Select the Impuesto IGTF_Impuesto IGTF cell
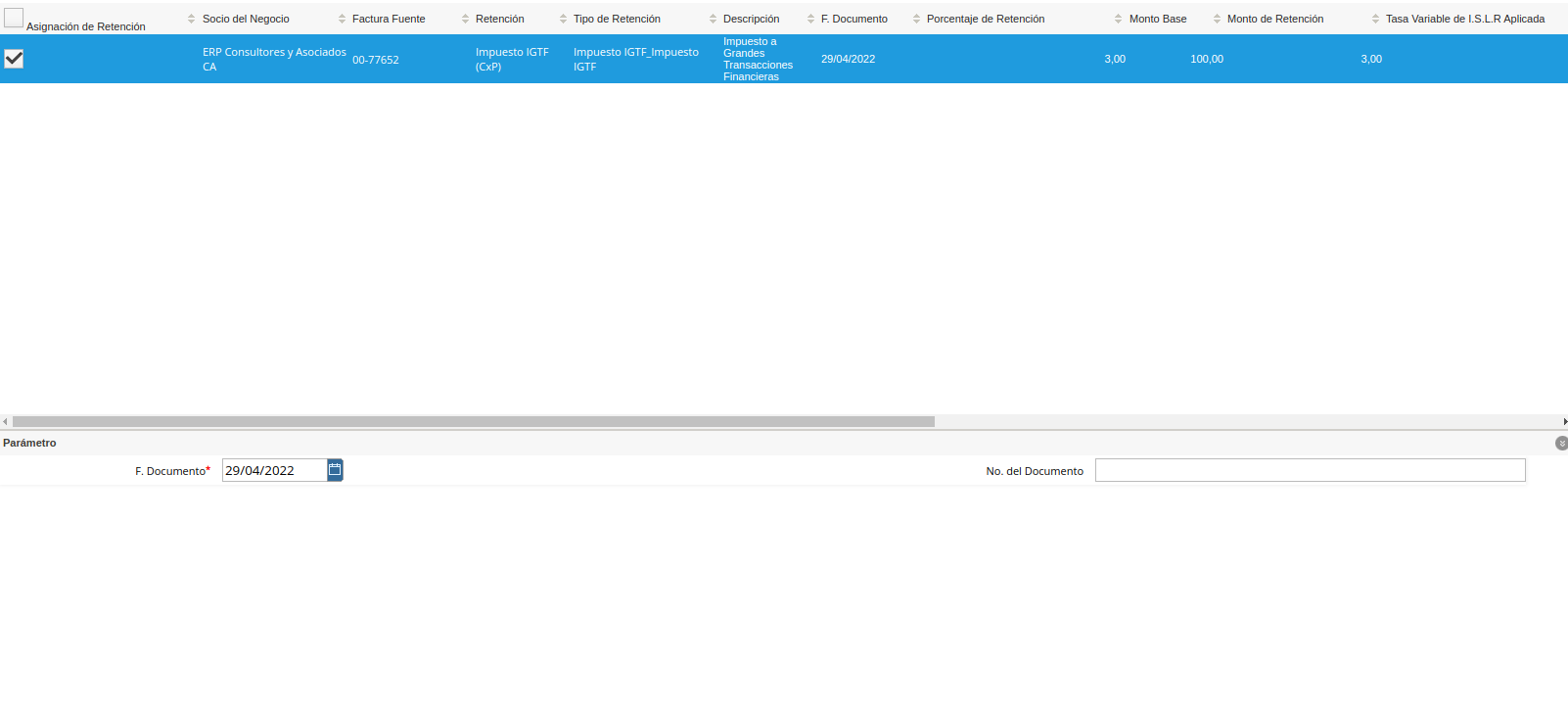 point(636,59)
